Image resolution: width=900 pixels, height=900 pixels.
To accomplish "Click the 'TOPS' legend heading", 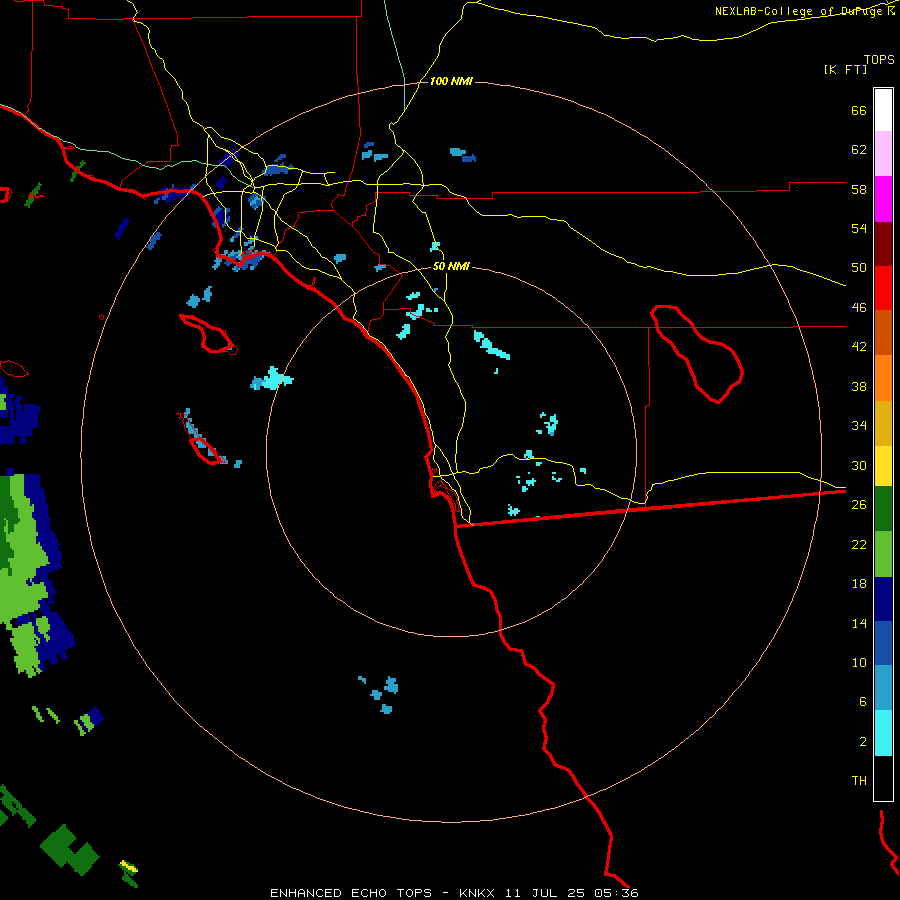I will [879, 59].
